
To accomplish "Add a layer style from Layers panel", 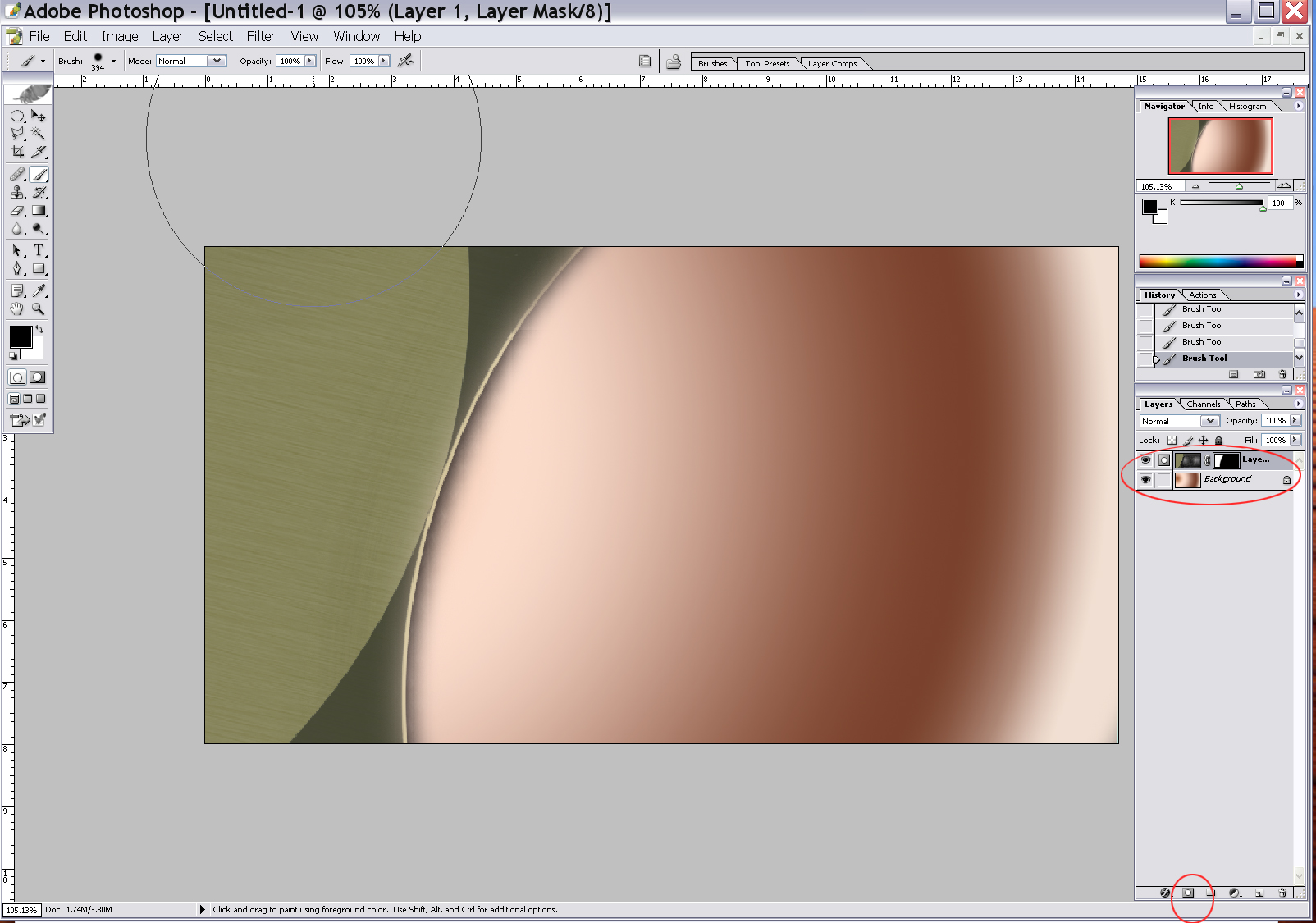I will pyautogui.click(x=1164, y=893).
